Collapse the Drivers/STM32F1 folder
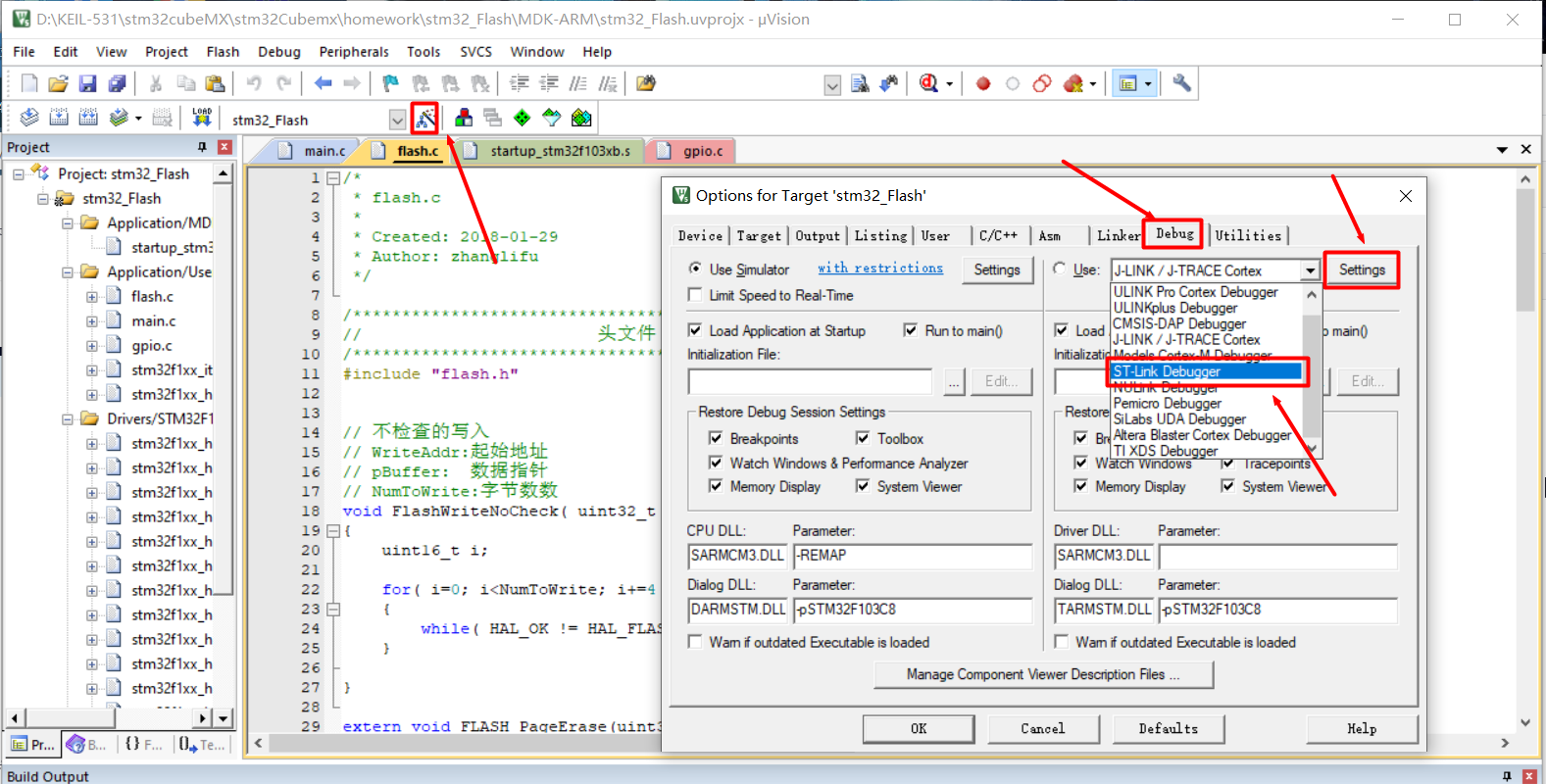The width and height of the screenshot is (1546, 784). [x=68, y=419]
